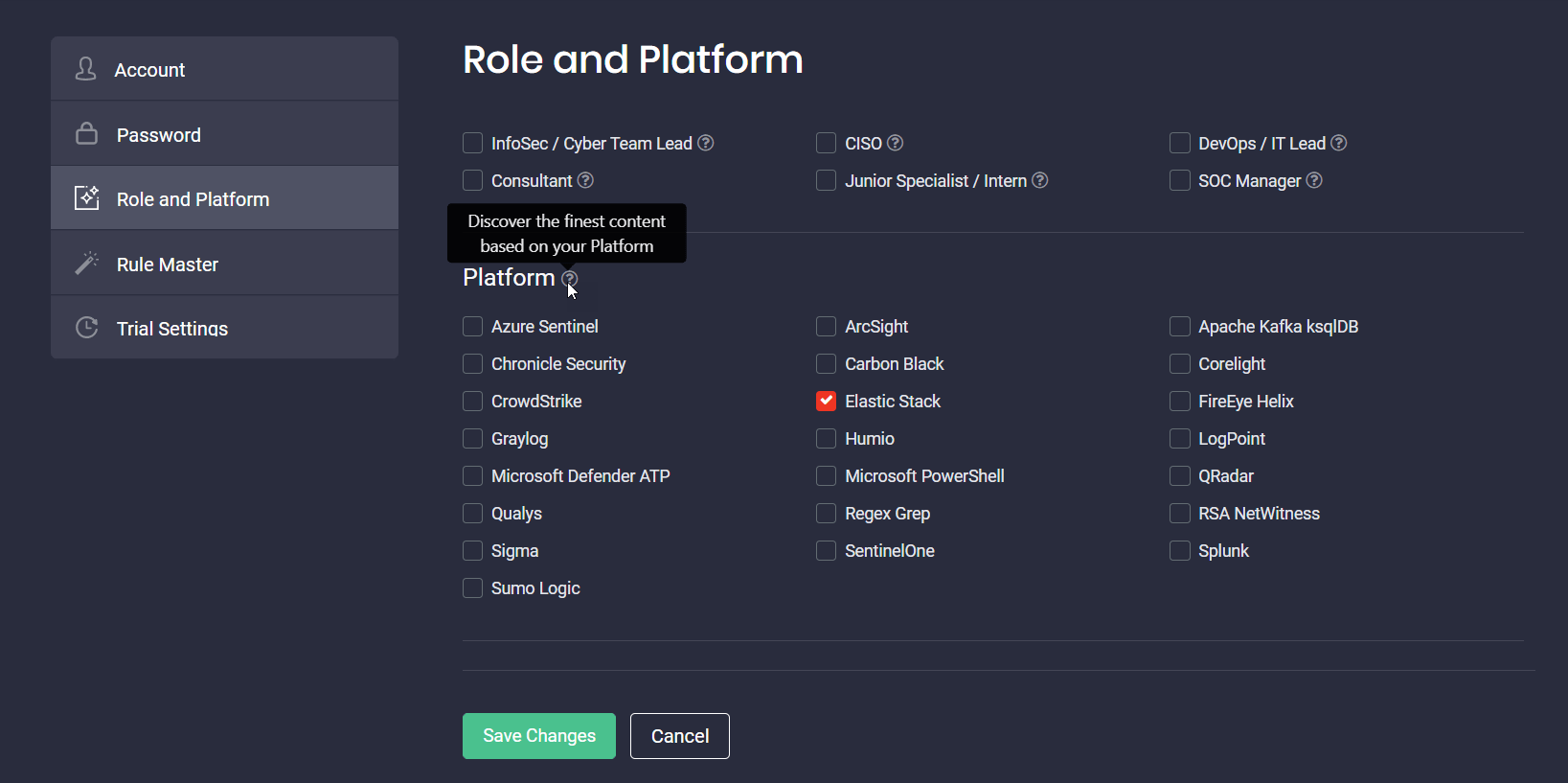Click the help icon next to Consultant
Image resolution: width=1568 pixels, height=783 pixels.
tap(585, 180)
